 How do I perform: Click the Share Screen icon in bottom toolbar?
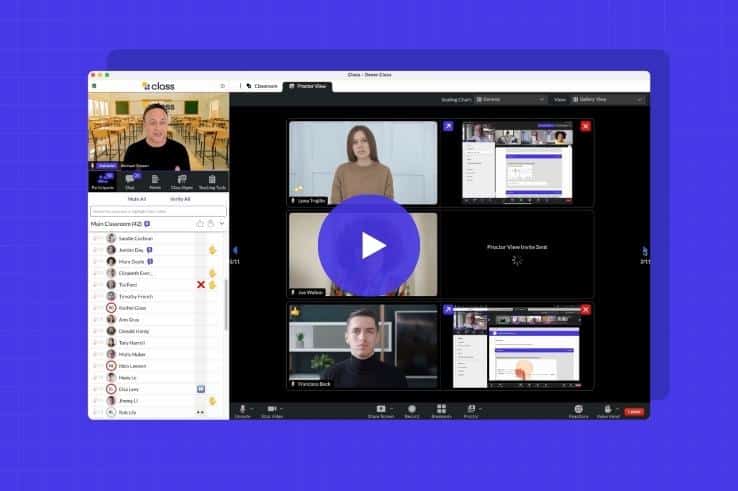380,409
